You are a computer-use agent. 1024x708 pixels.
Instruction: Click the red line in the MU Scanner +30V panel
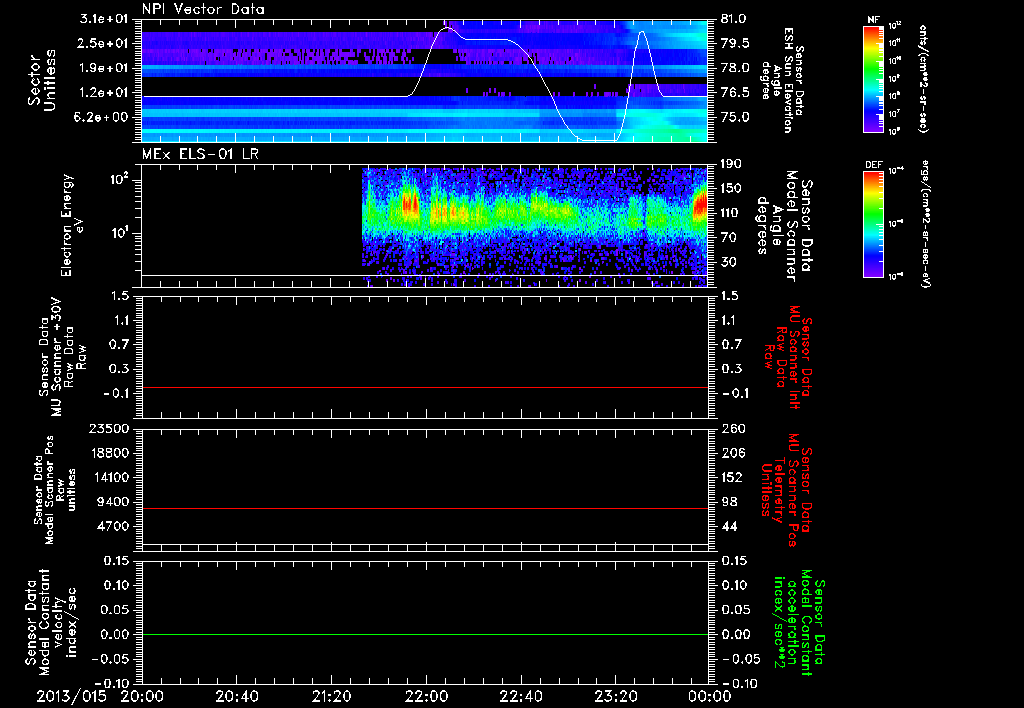click(x=424, y=387)
